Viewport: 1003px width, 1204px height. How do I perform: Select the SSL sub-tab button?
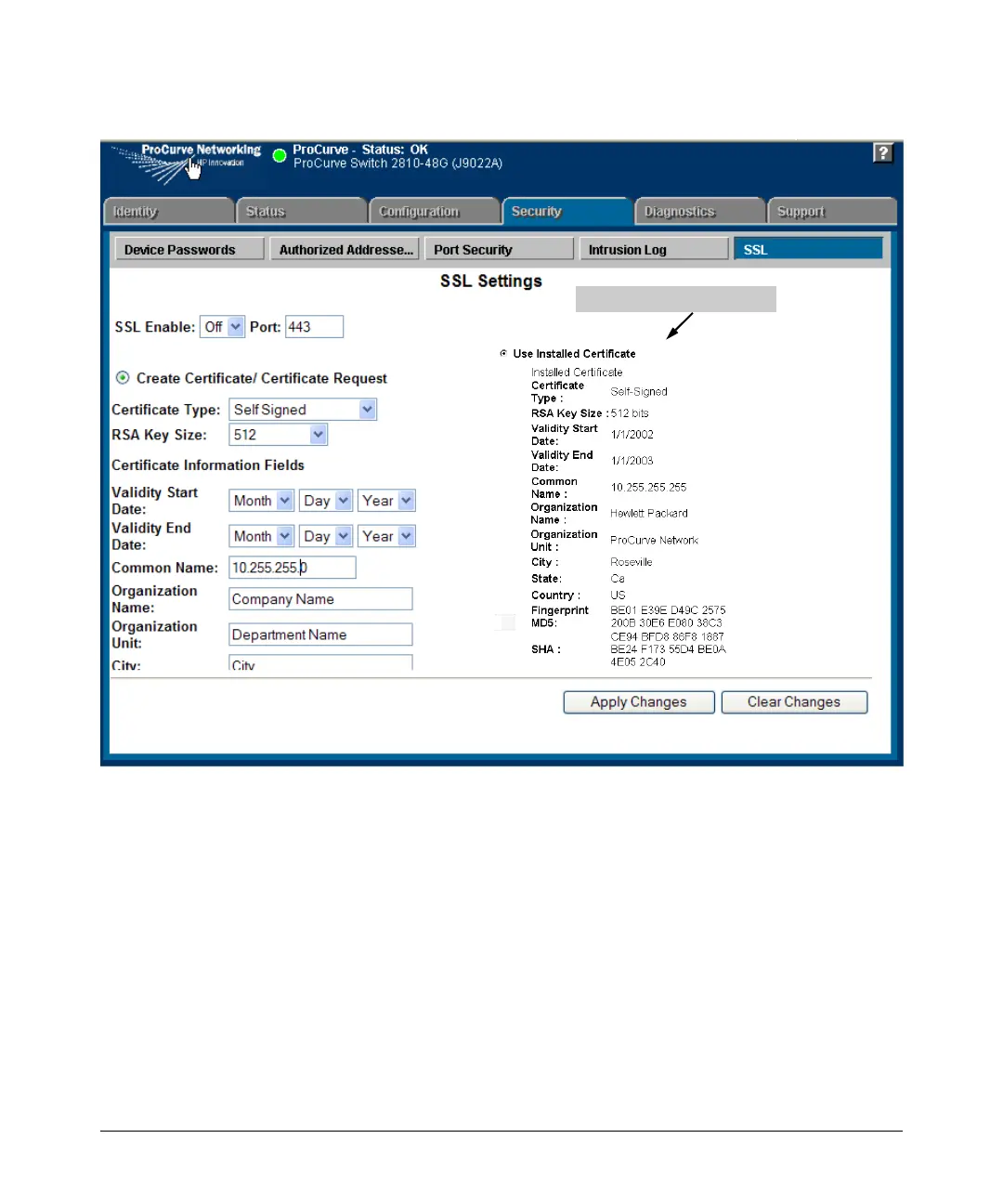(808, 249)
